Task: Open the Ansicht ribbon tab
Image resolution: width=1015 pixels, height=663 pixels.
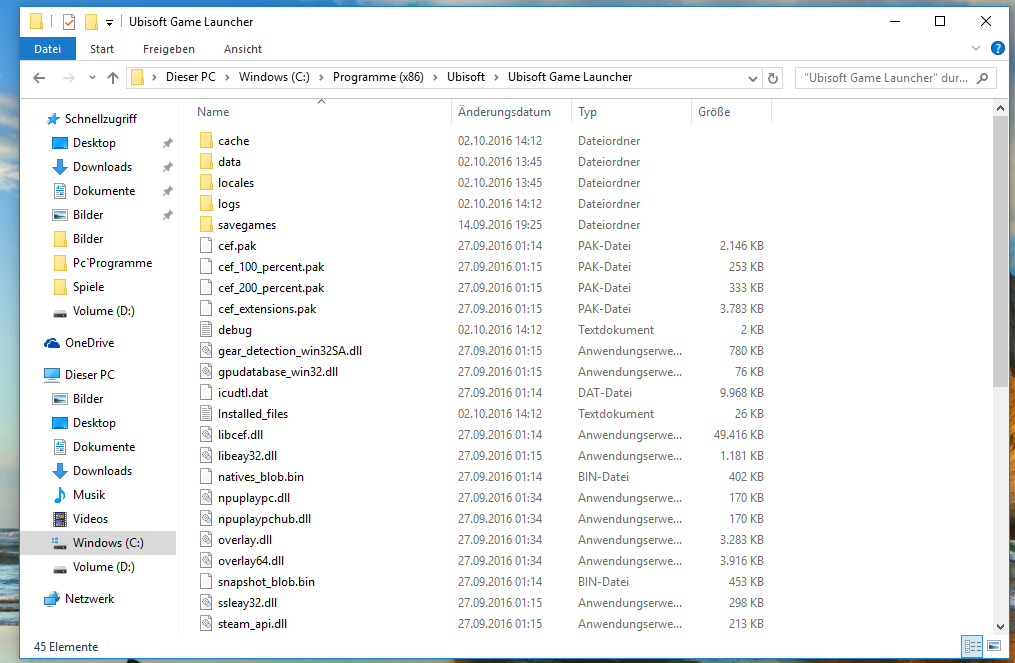Action: point(243,49)
